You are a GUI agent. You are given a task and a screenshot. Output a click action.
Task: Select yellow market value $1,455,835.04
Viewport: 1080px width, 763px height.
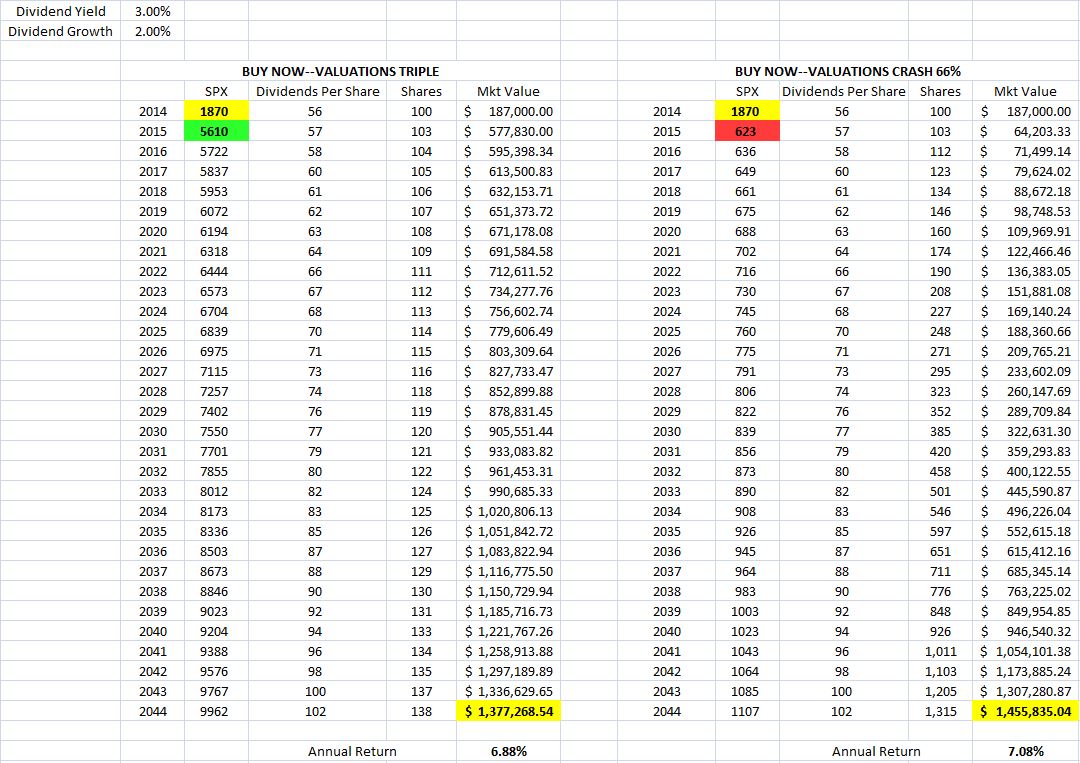pos(1025,711)
